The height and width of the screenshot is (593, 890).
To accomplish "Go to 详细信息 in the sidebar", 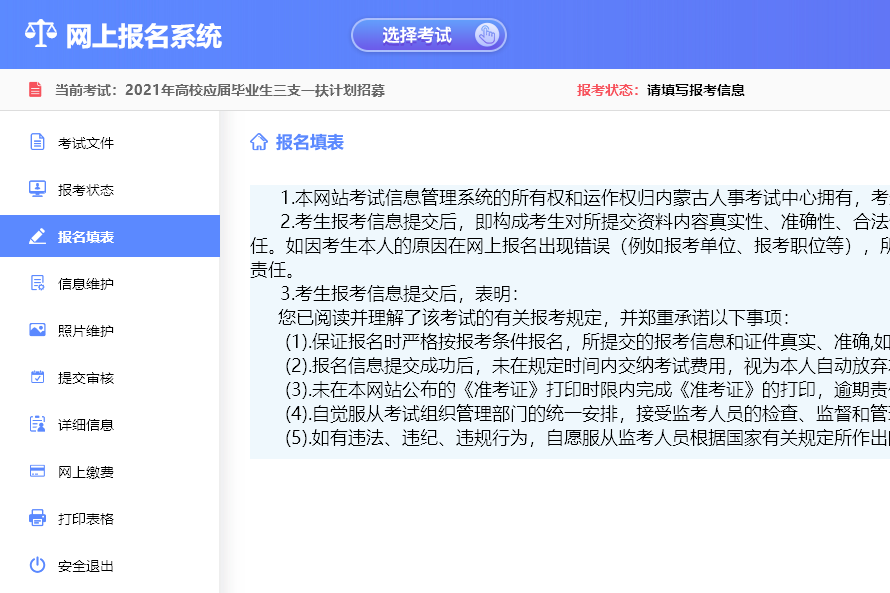I will pyautogui.click(x=86, y=424).
